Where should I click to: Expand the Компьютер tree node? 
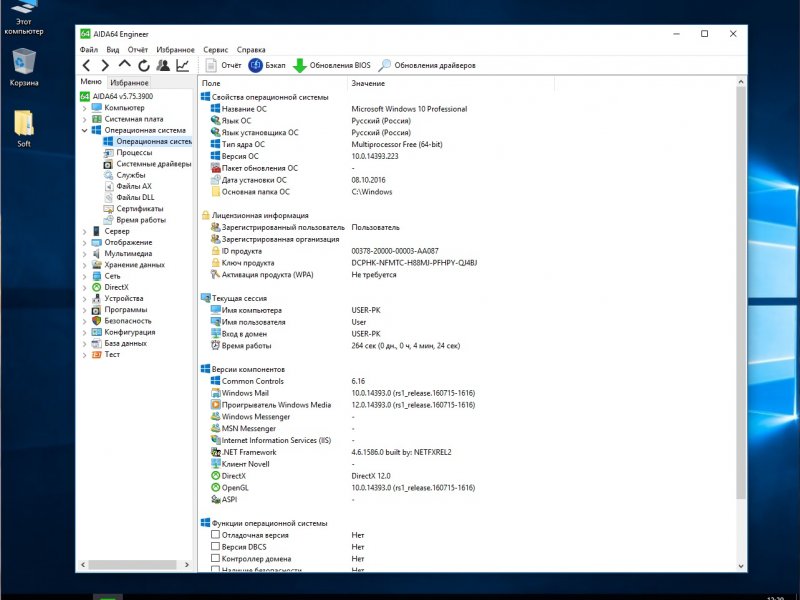coord(85,108)
